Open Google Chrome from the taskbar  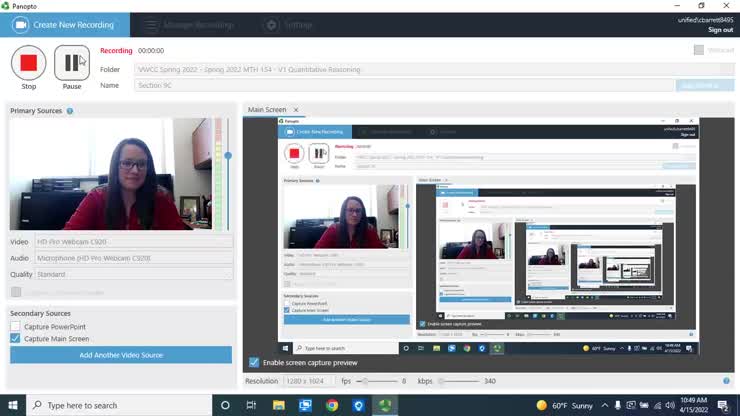[331, 405]
